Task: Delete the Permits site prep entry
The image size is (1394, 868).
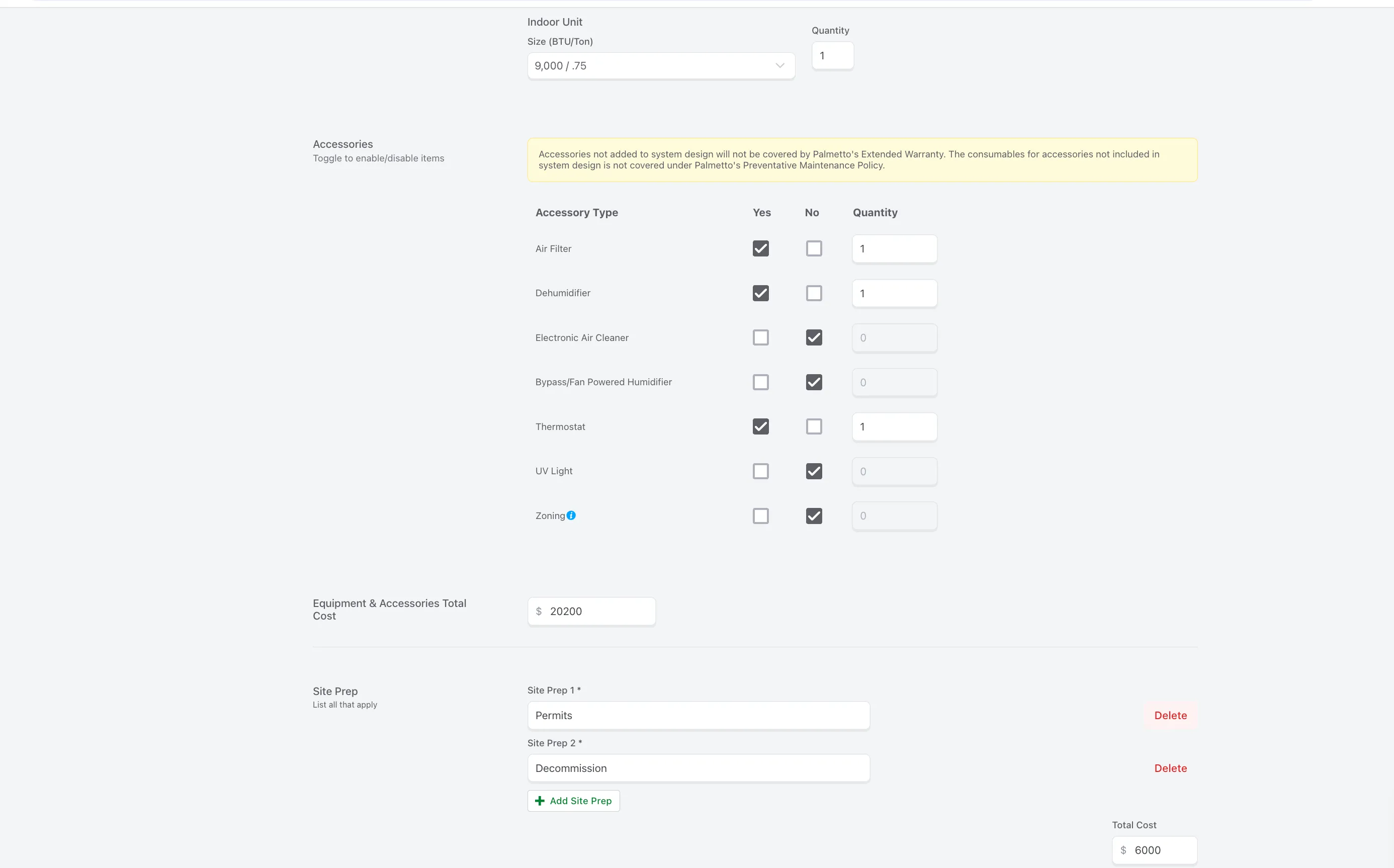Action: click(1170, 715)
